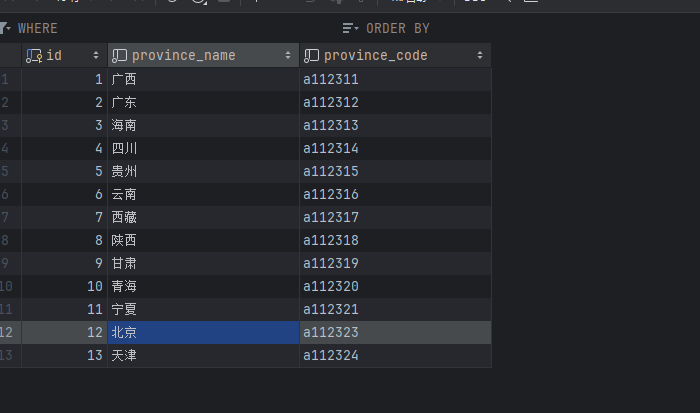
Task: Toggle sort arrows on province_name column
Action: coord(289,56)
